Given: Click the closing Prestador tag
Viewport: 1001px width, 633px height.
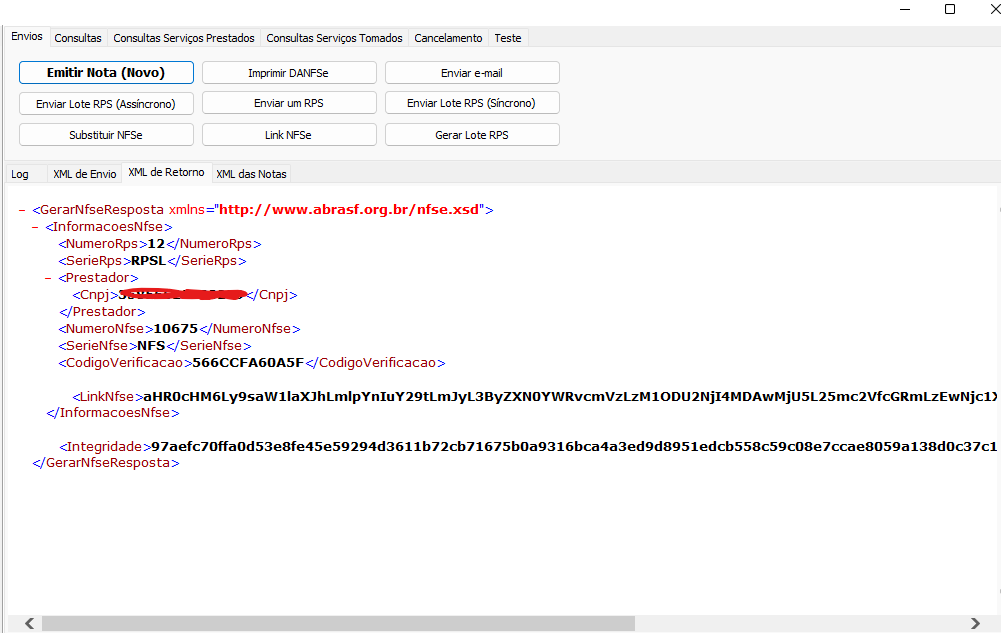Looking at the screenshot, I should pyautogui.click(x=102, y=312).
